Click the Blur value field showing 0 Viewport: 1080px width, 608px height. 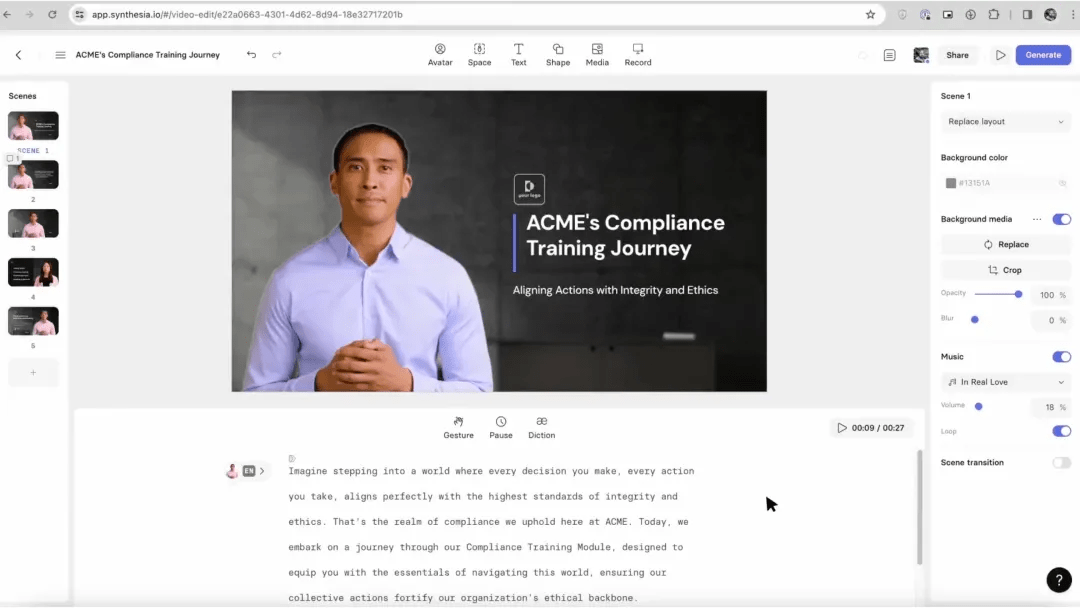pyautogui.click(x=1049, y=320)
